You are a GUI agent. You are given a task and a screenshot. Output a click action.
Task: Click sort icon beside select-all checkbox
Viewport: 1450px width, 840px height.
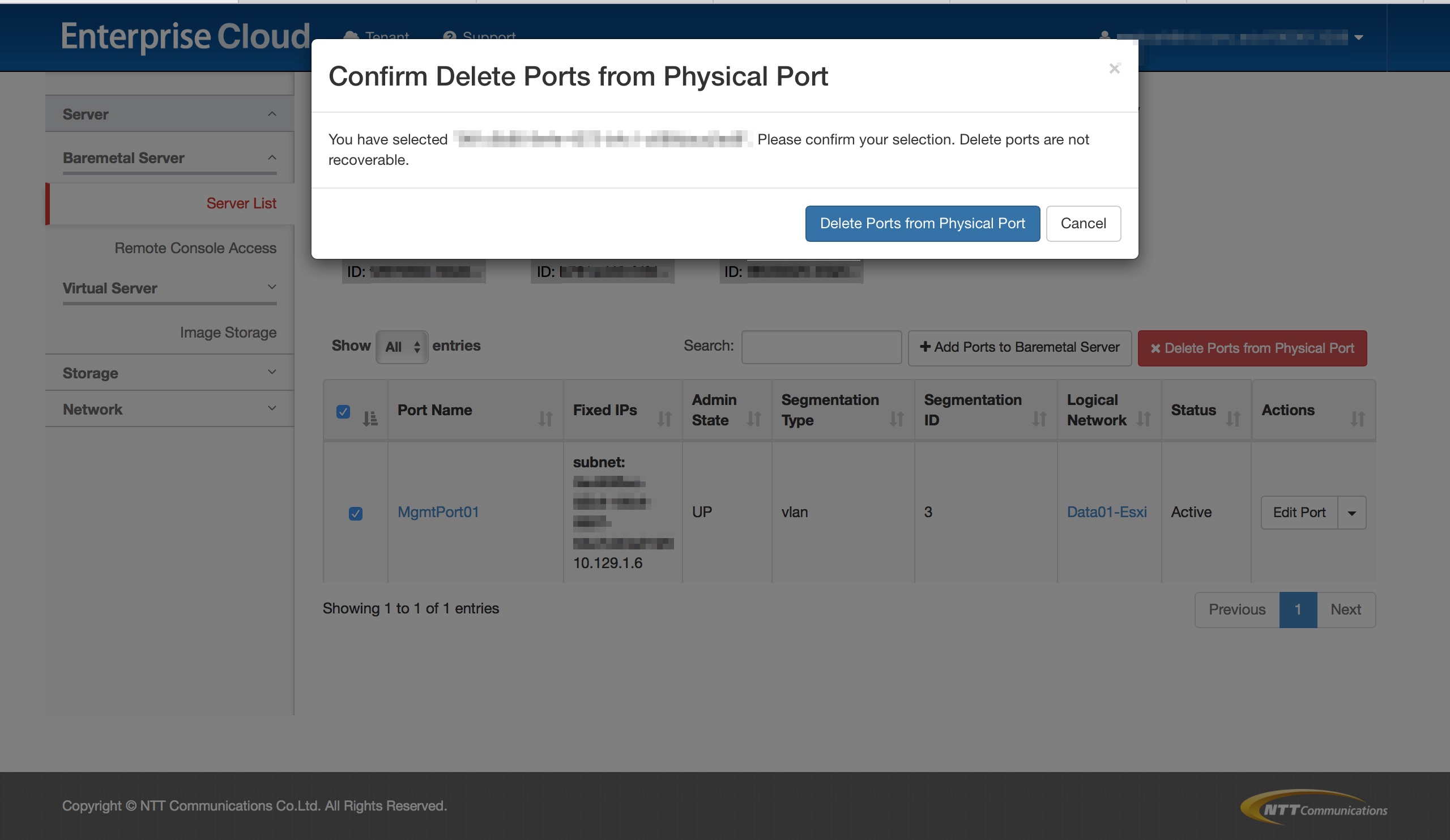(370, 418)
